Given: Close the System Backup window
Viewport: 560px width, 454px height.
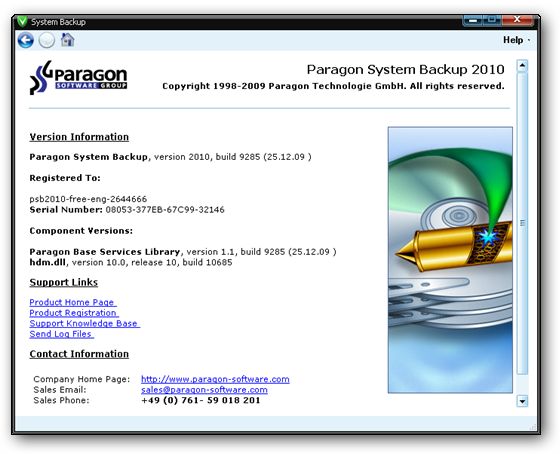Looking at the screenshot, I should coord(518,20).
